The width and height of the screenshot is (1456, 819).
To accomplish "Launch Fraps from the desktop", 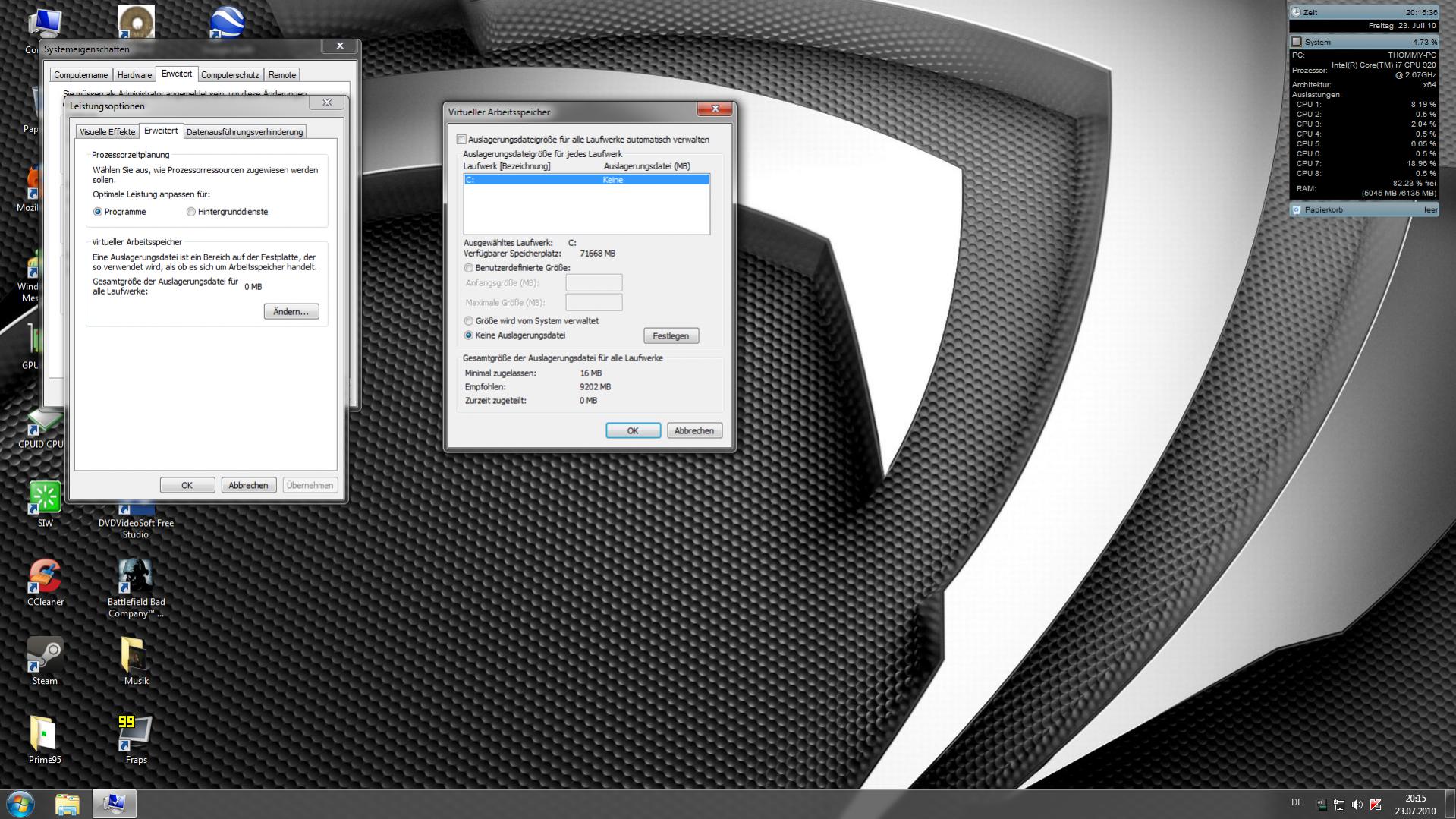I will click(136, 741).
